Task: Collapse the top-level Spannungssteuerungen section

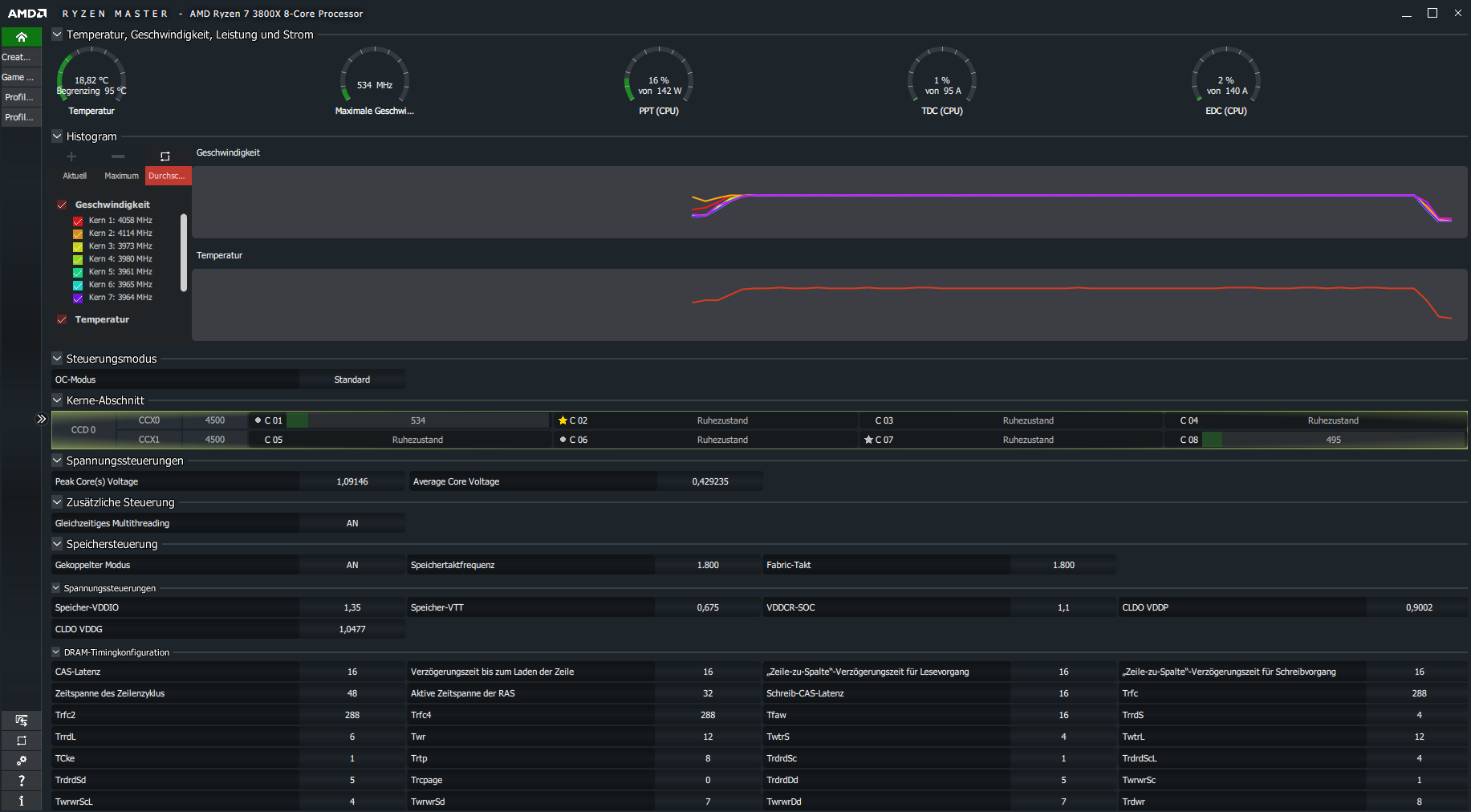Action: [57, 461]
